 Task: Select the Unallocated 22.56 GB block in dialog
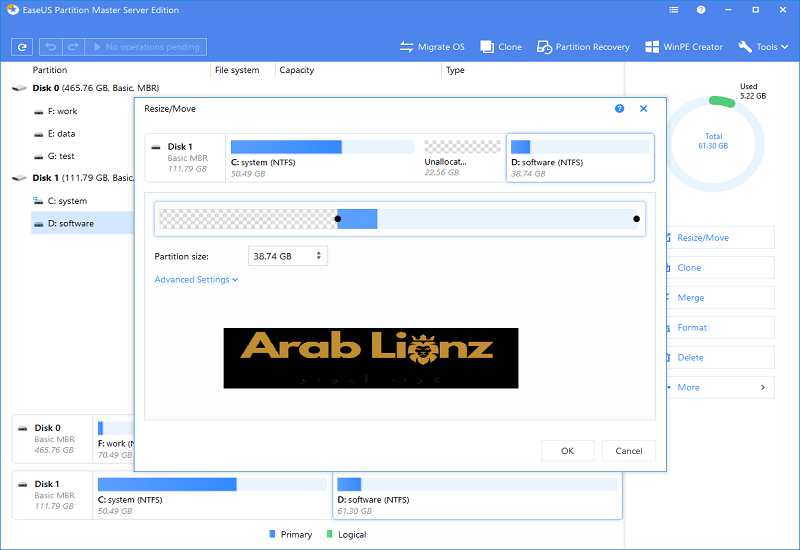462,158
